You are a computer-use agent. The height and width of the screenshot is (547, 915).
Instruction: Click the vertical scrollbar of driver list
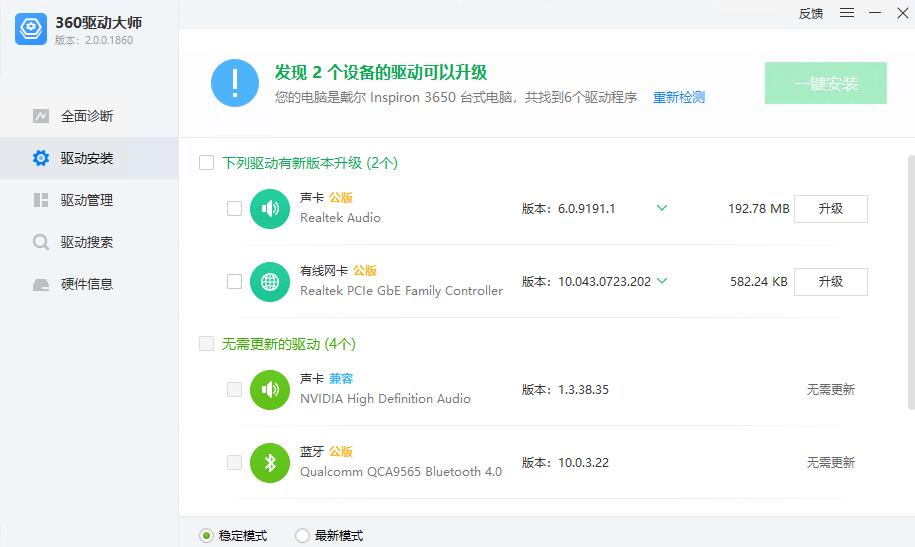[910, 280]
